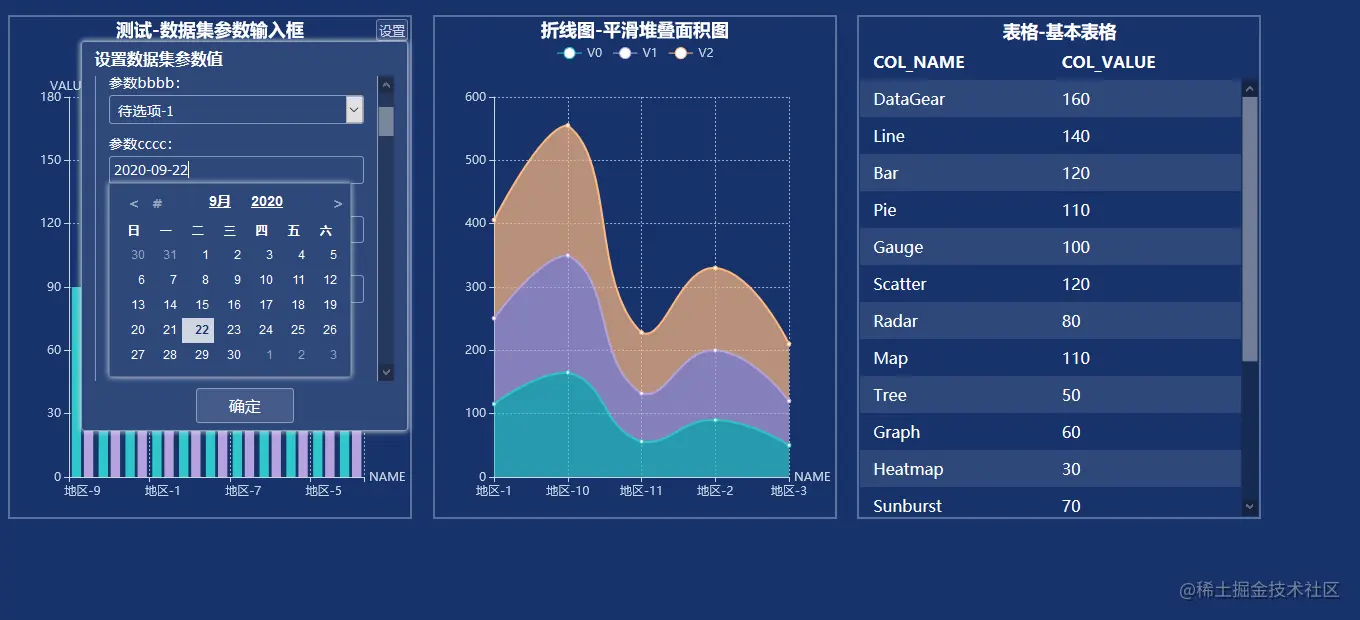Toggle the V2 series in the legend
Screen dimensions: 1360x620
click(x=693, y=53)
